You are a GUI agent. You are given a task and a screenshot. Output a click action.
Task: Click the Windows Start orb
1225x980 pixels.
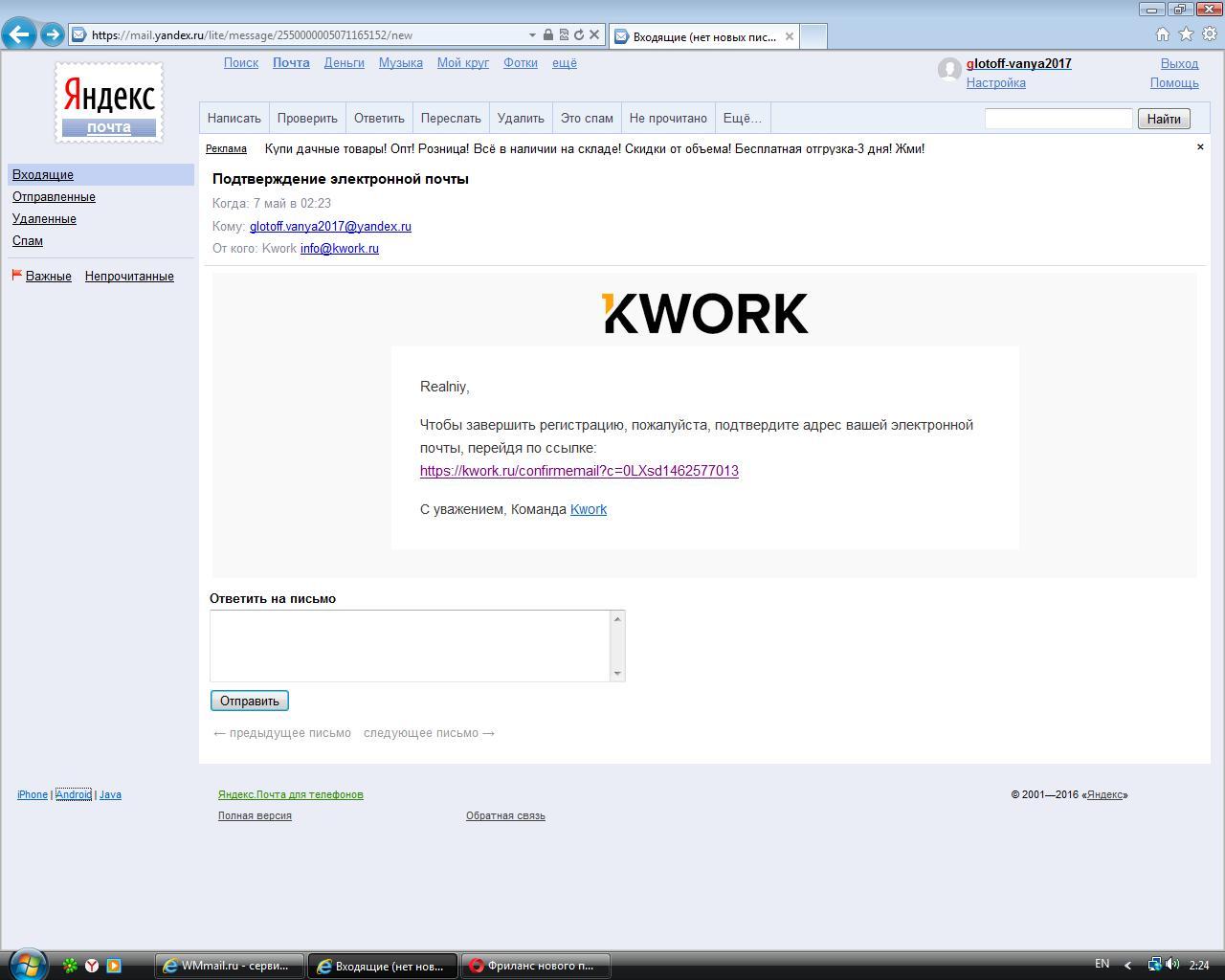[26, 964]
